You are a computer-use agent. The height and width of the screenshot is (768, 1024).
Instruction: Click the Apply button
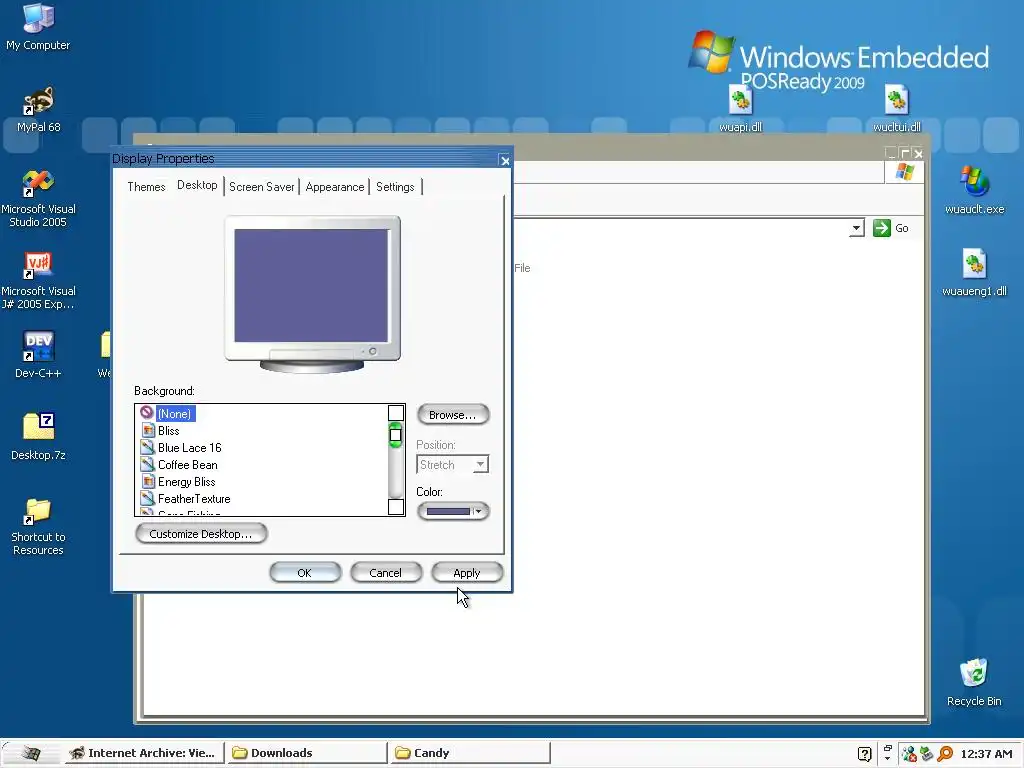467,573
